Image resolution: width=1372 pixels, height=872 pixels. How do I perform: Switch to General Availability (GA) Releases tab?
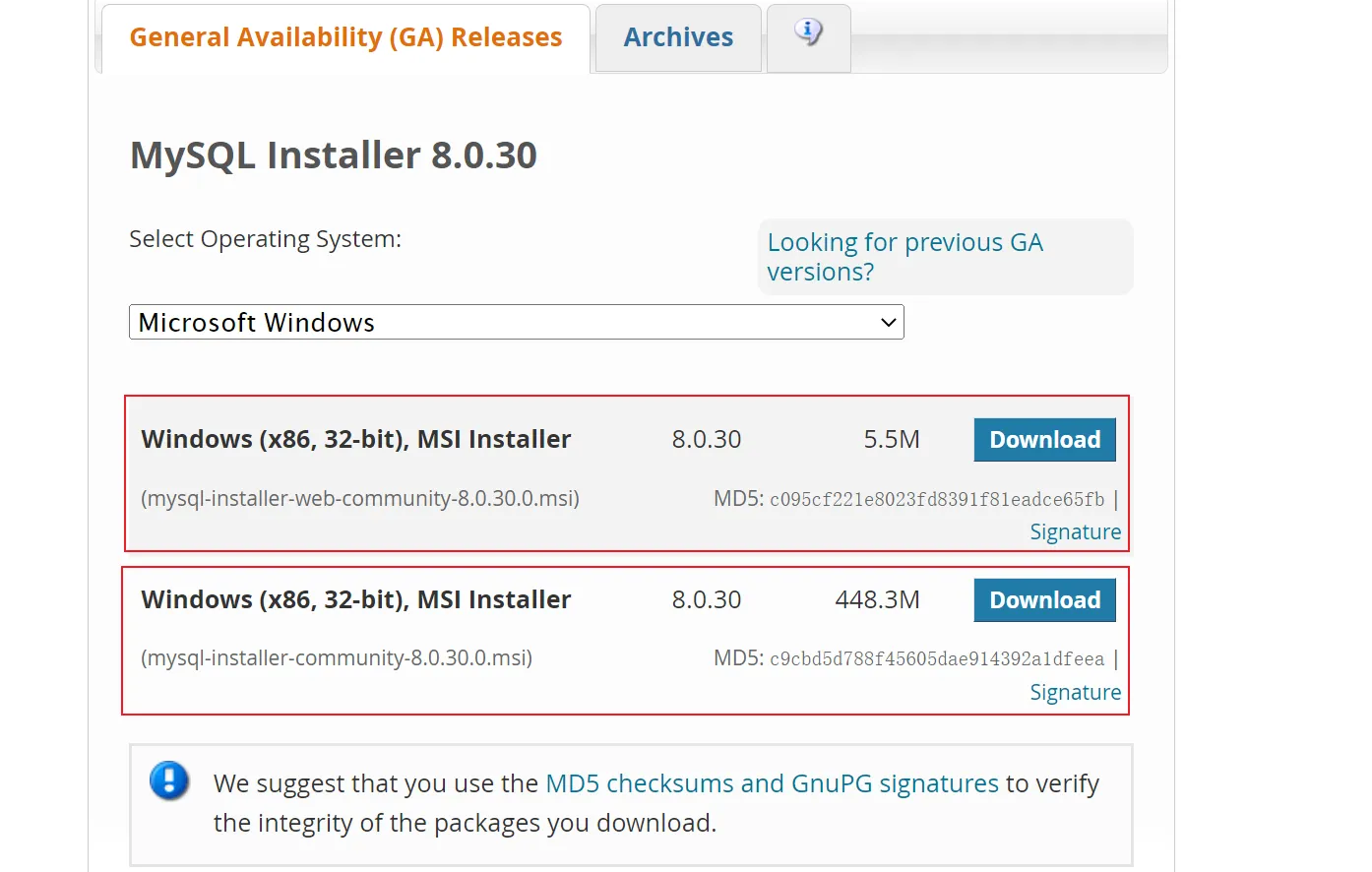coord(345,37)
